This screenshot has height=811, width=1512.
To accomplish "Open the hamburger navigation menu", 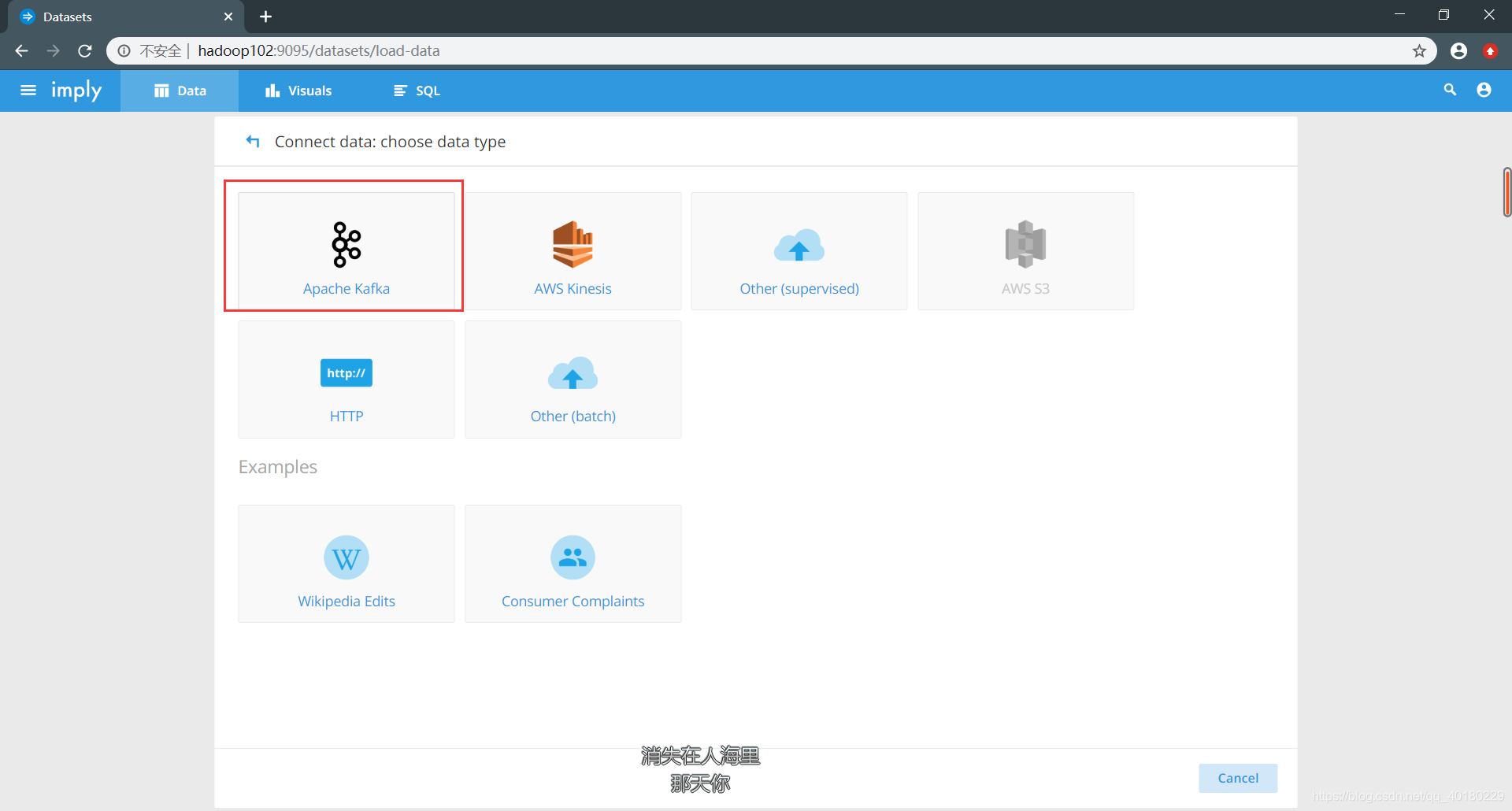I will coord(28,91).
